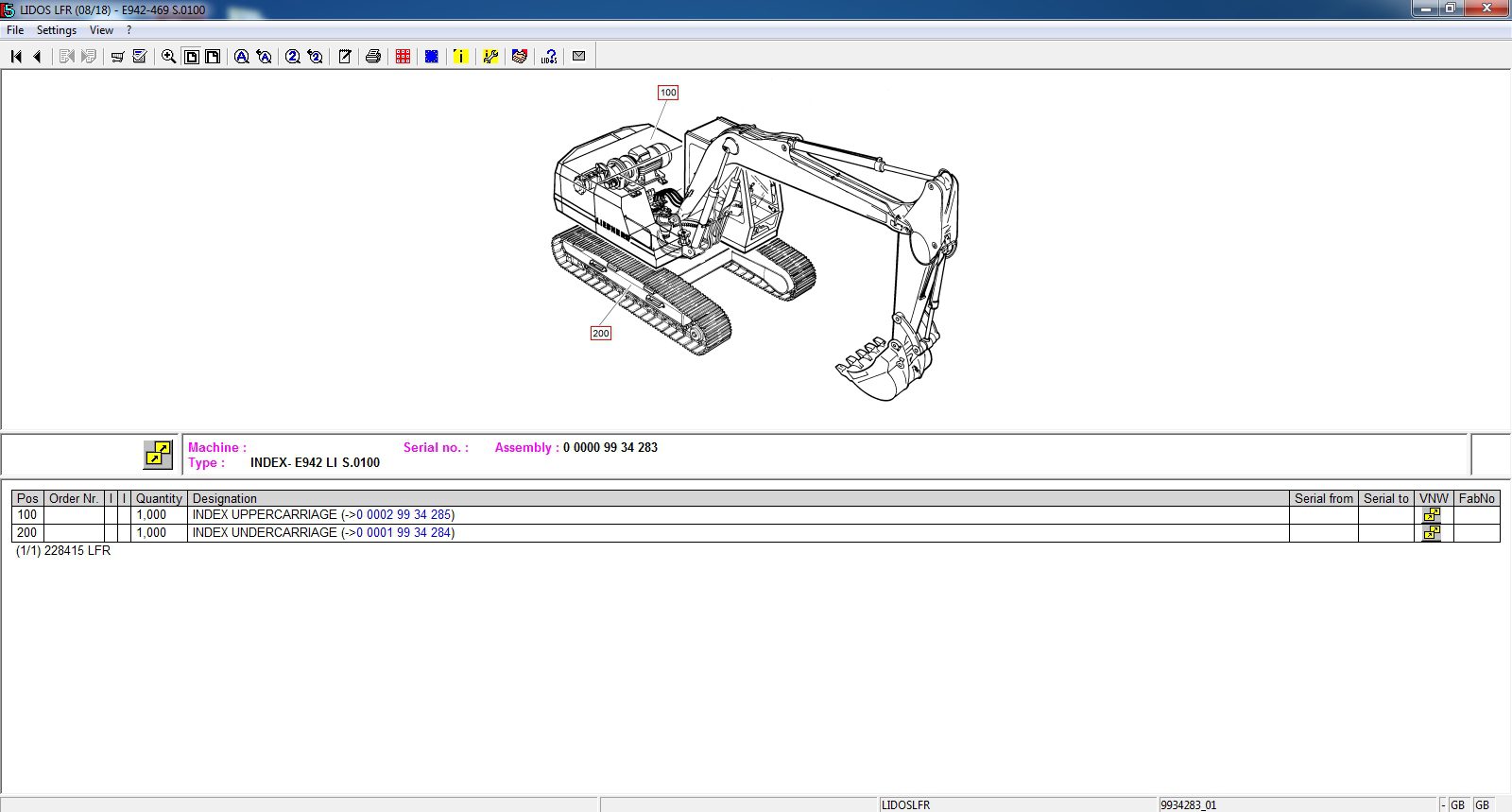Open LIDOS help question mark icon
The height and width of the screenshot is (812, 1512).
(x=549, y=57)
